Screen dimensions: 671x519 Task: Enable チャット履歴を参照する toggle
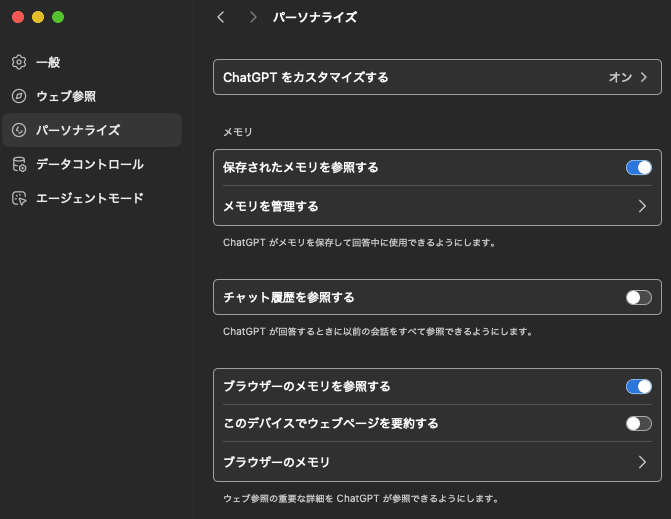[x=638, y=297]
